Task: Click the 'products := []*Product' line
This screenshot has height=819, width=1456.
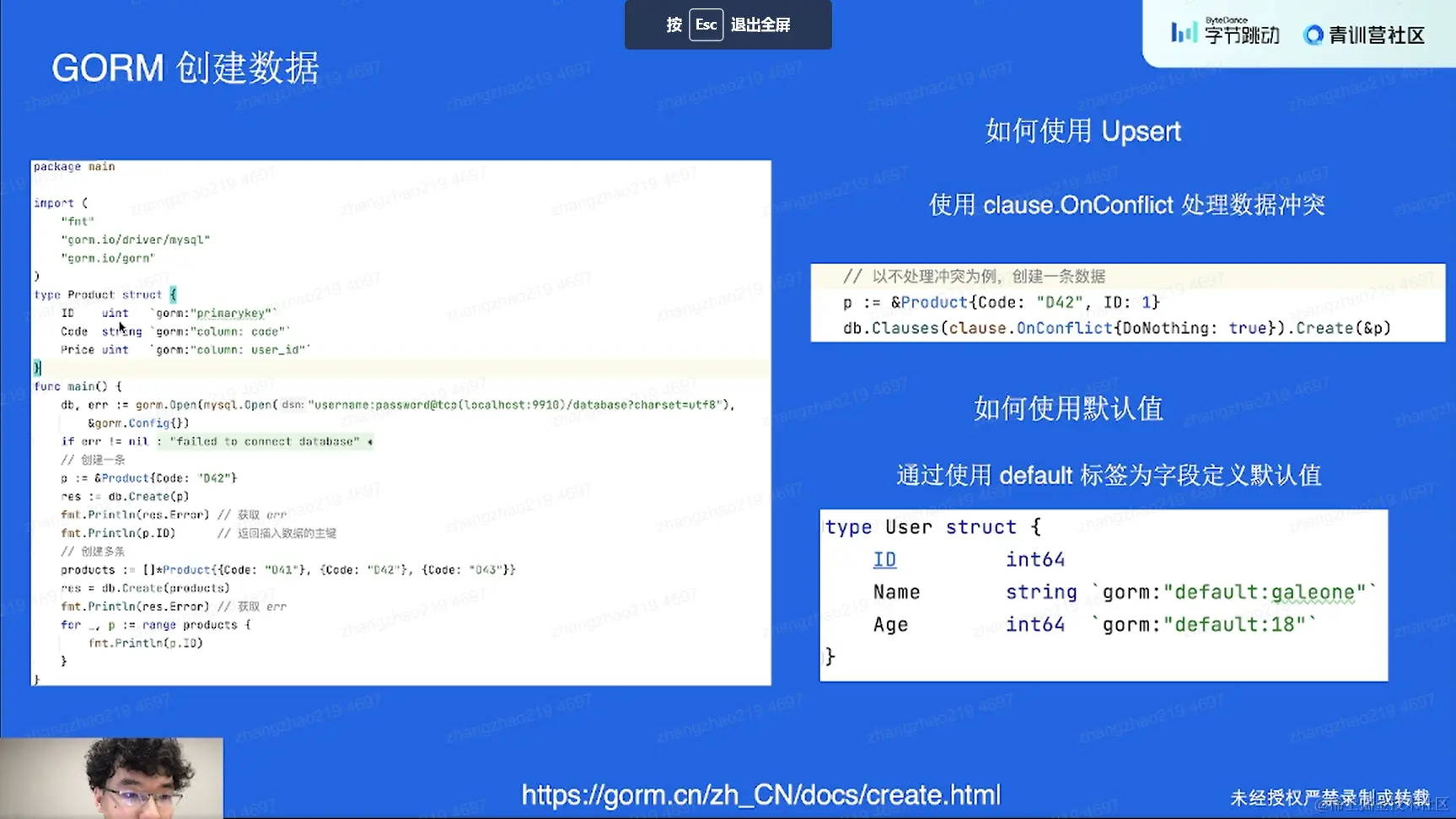Action: 288,569
